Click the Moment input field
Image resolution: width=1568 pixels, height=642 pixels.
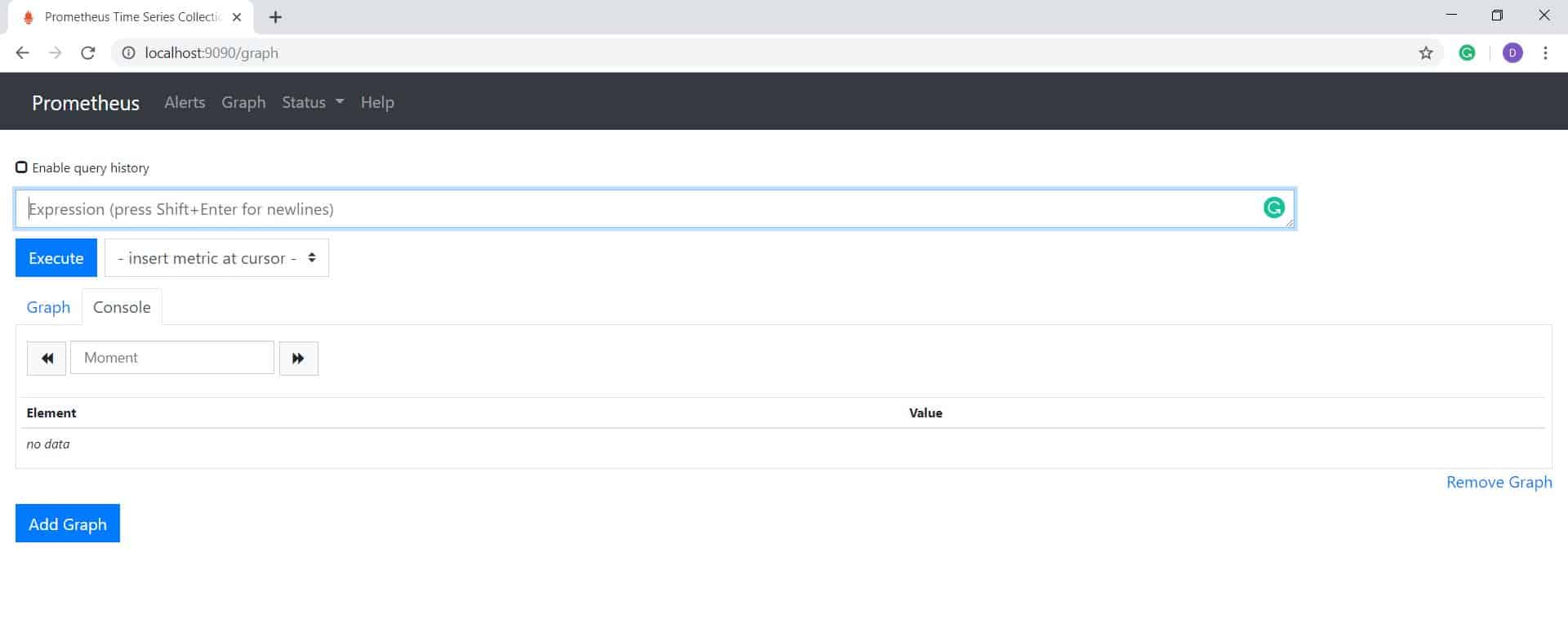coord(172,358)
